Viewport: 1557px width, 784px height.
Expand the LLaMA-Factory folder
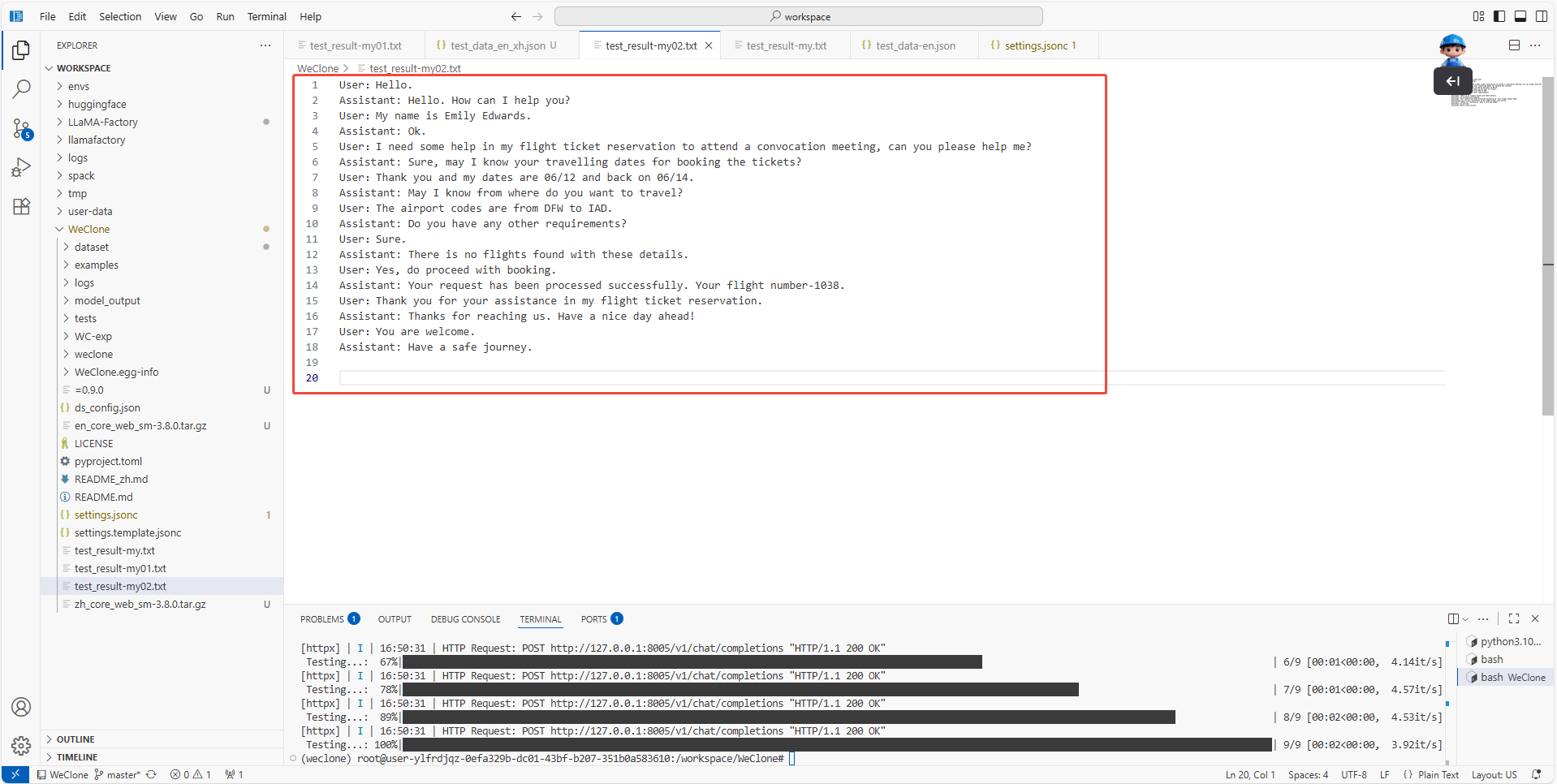point(102,123)
